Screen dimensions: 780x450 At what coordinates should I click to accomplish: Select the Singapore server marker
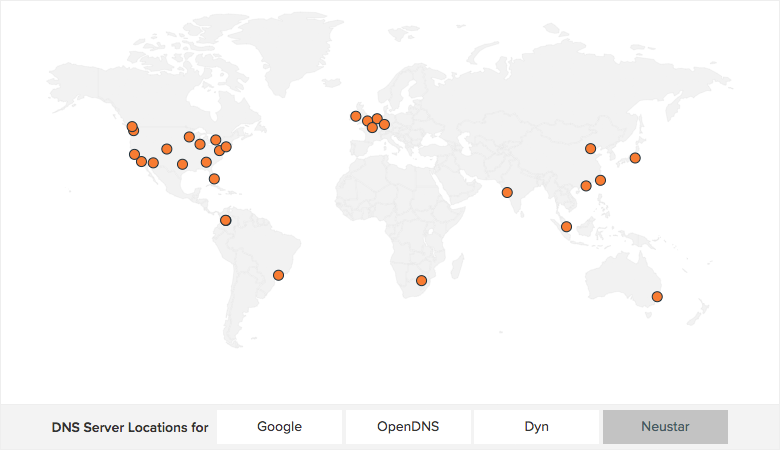[566, 226]
